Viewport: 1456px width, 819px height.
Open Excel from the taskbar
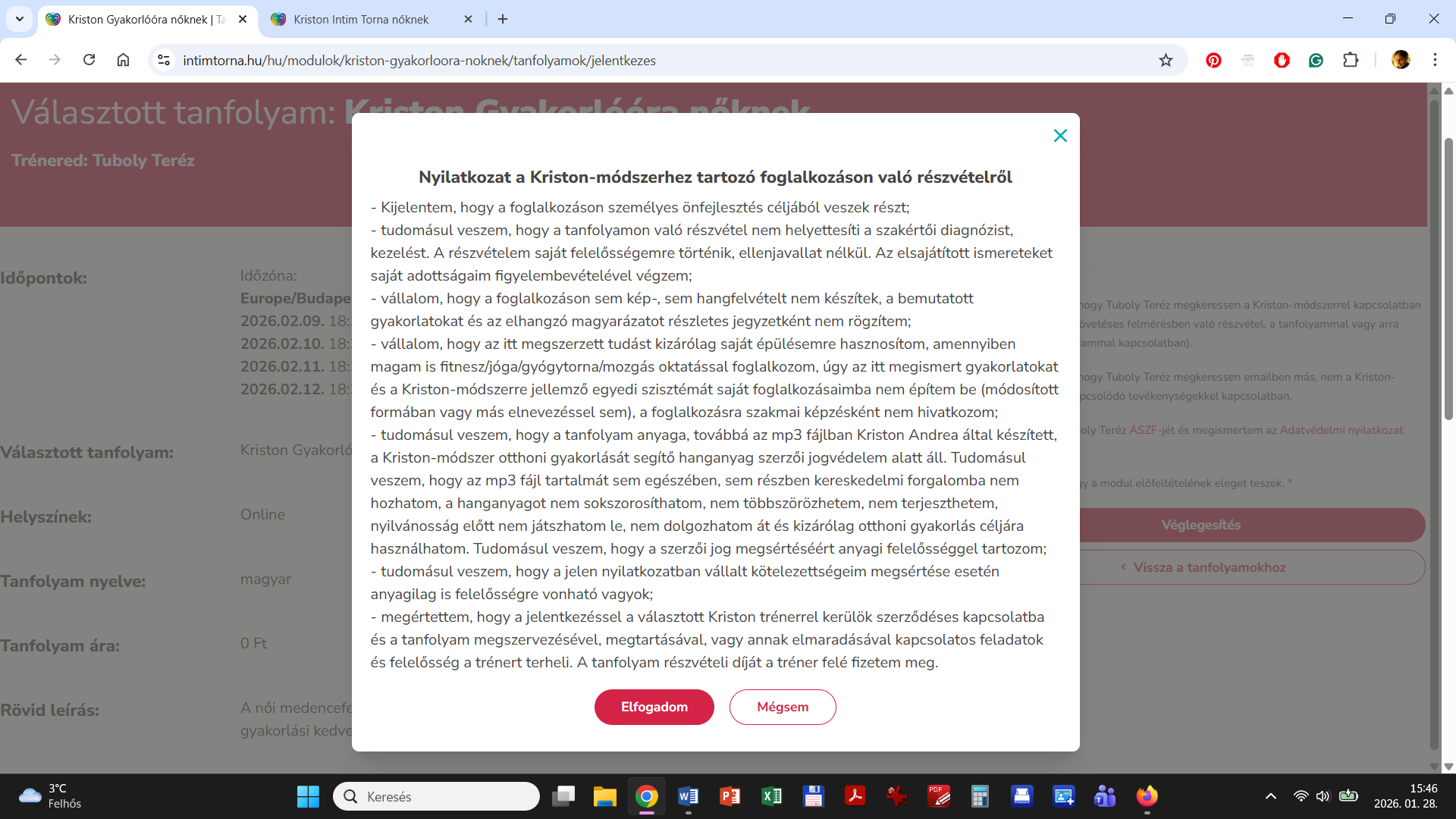(x=771, y=796)
